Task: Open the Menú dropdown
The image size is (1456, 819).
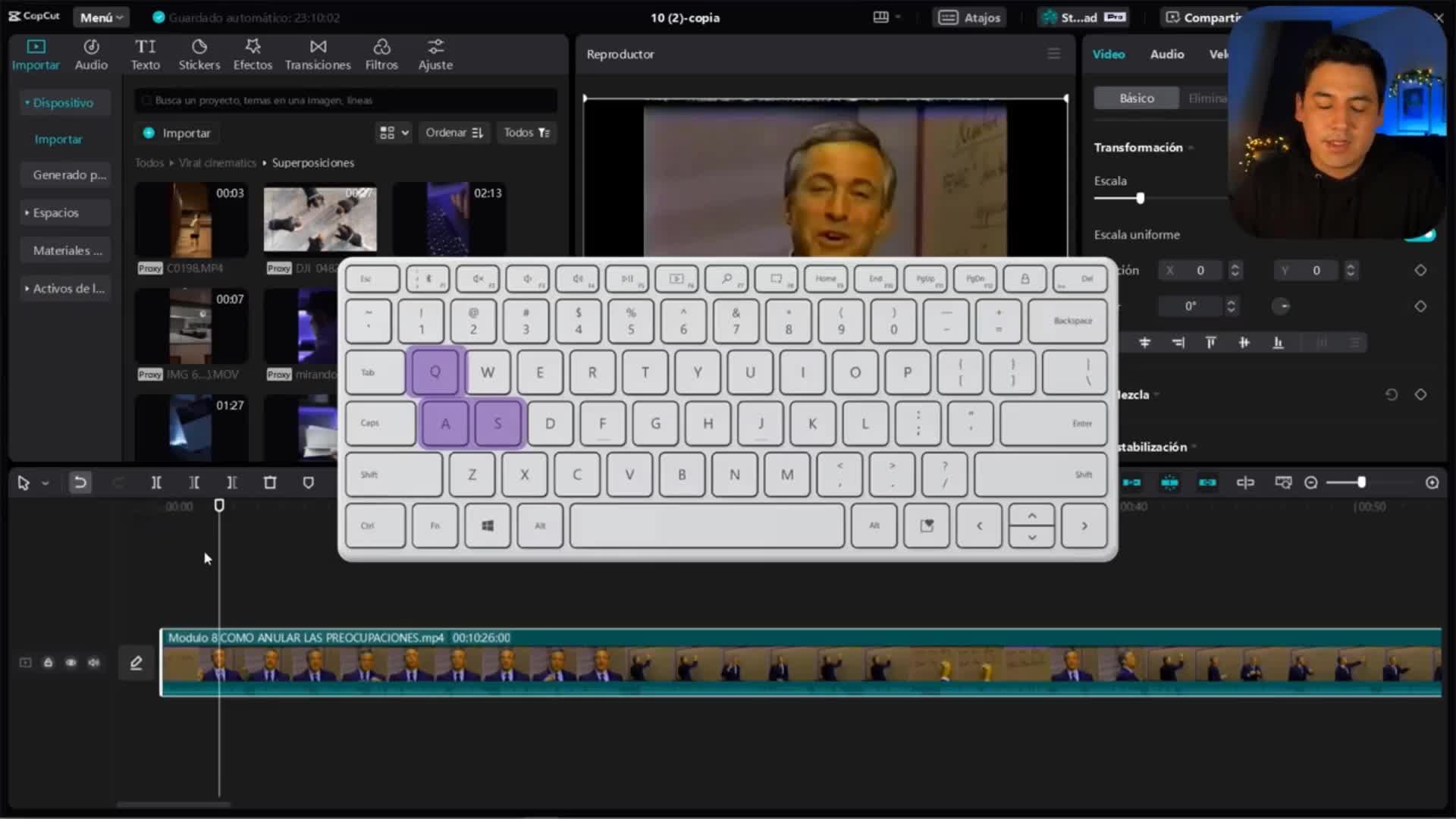Action: click(101, 17)
